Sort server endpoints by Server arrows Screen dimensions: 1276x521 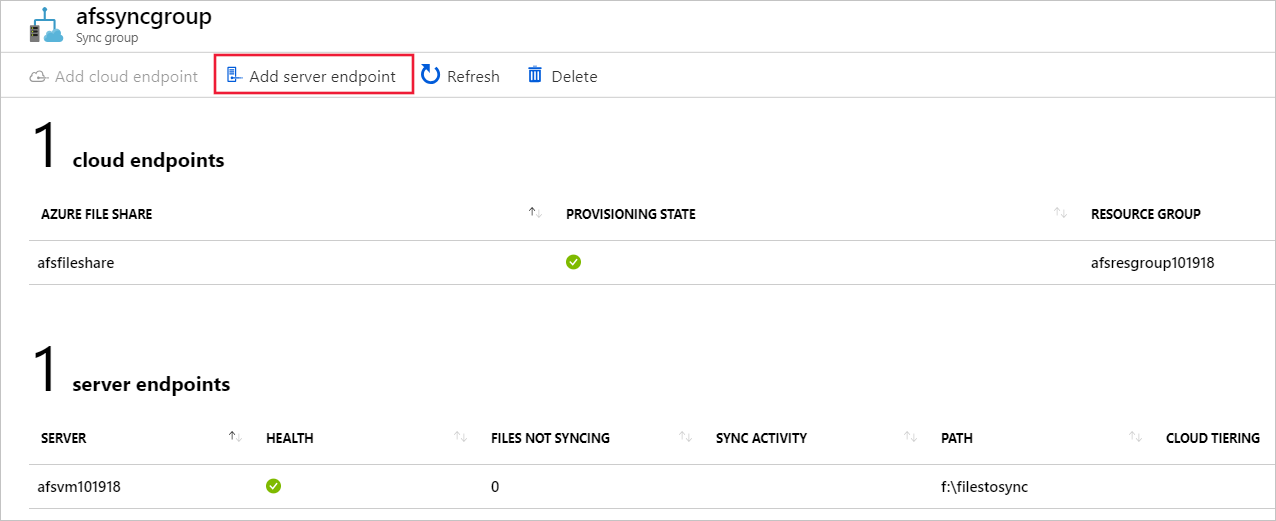point(235,437)
